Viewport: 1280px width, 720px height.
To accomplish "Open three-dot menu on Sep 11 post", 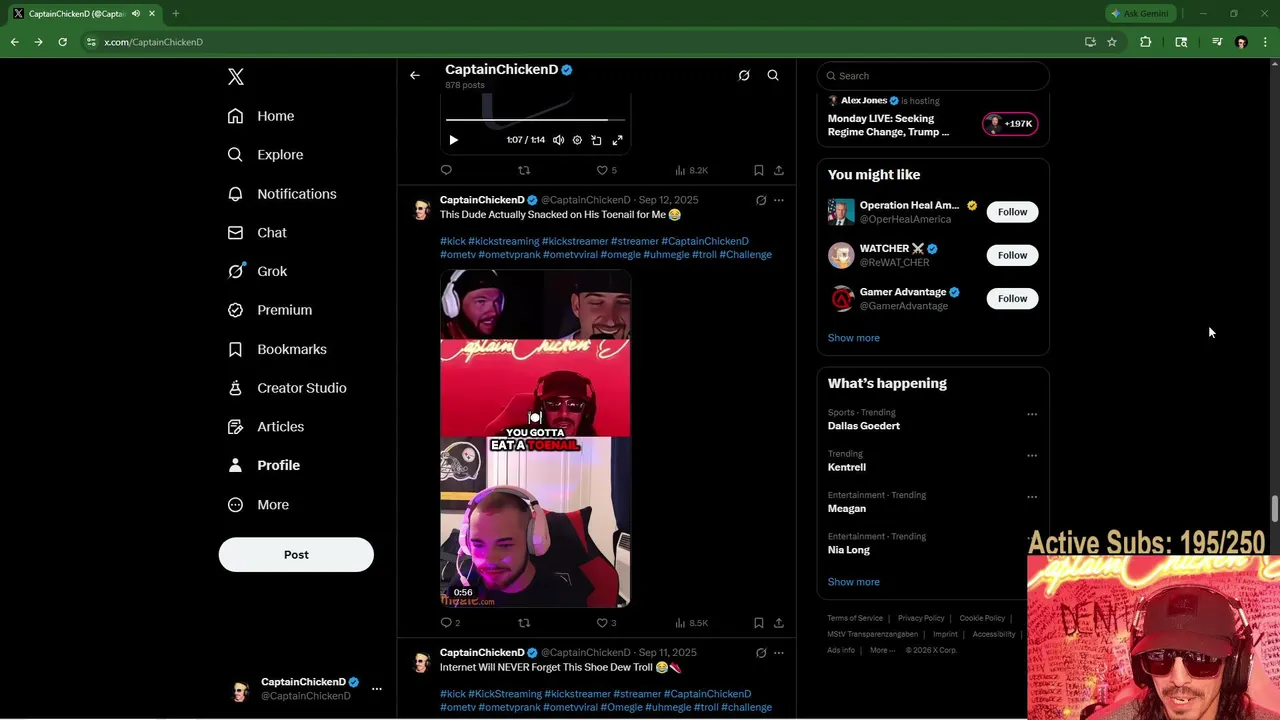I will (779, 653).
